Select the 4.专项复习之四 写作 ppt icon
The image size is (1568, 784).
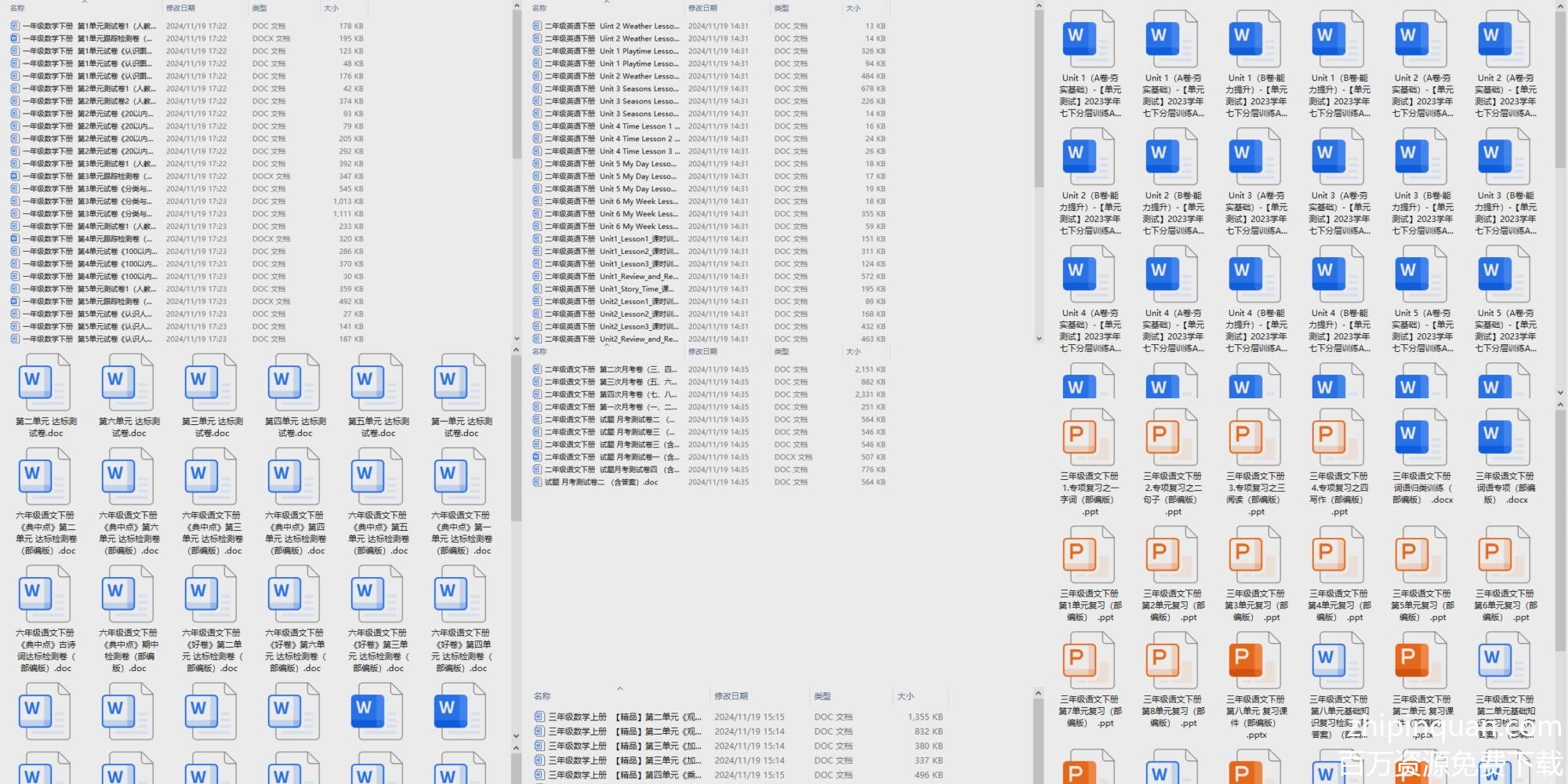[x=1338, y=437]
